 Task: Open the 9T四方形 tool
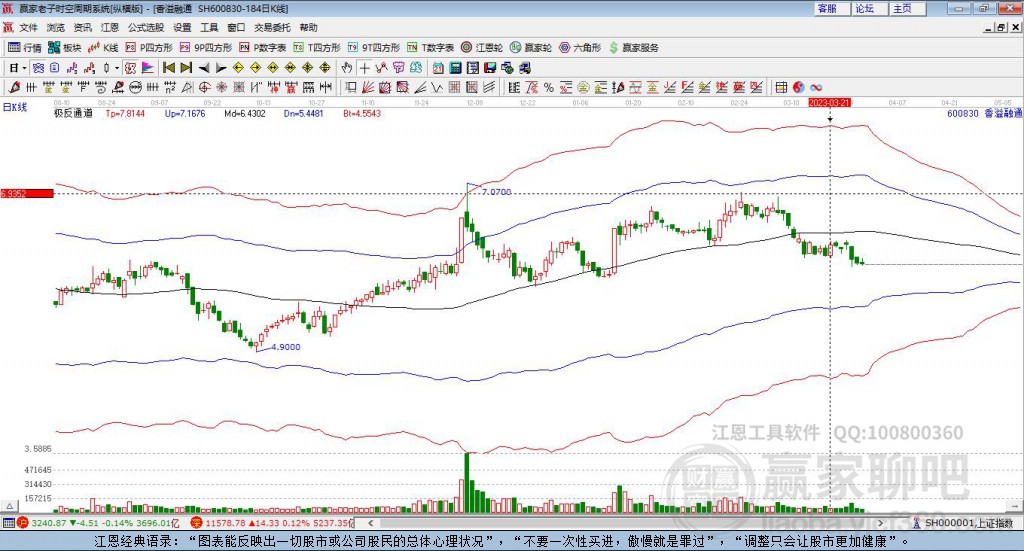tap(373, 48)
